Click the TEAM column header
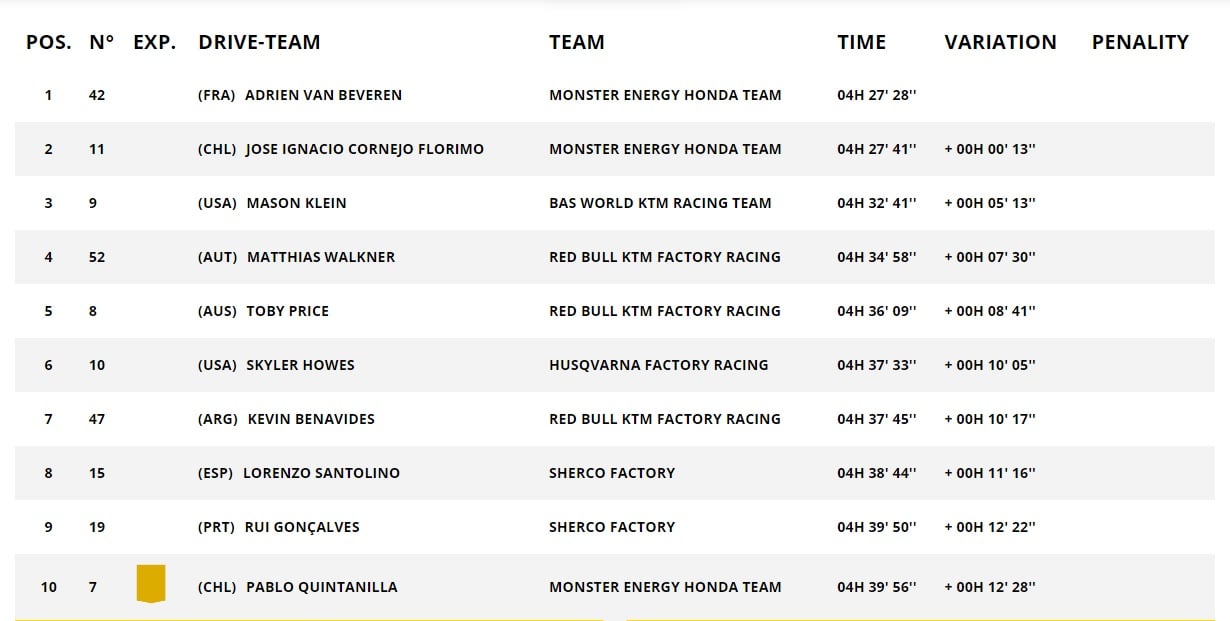The width and height of the screenshot is (1230, 621). point(577,42)
